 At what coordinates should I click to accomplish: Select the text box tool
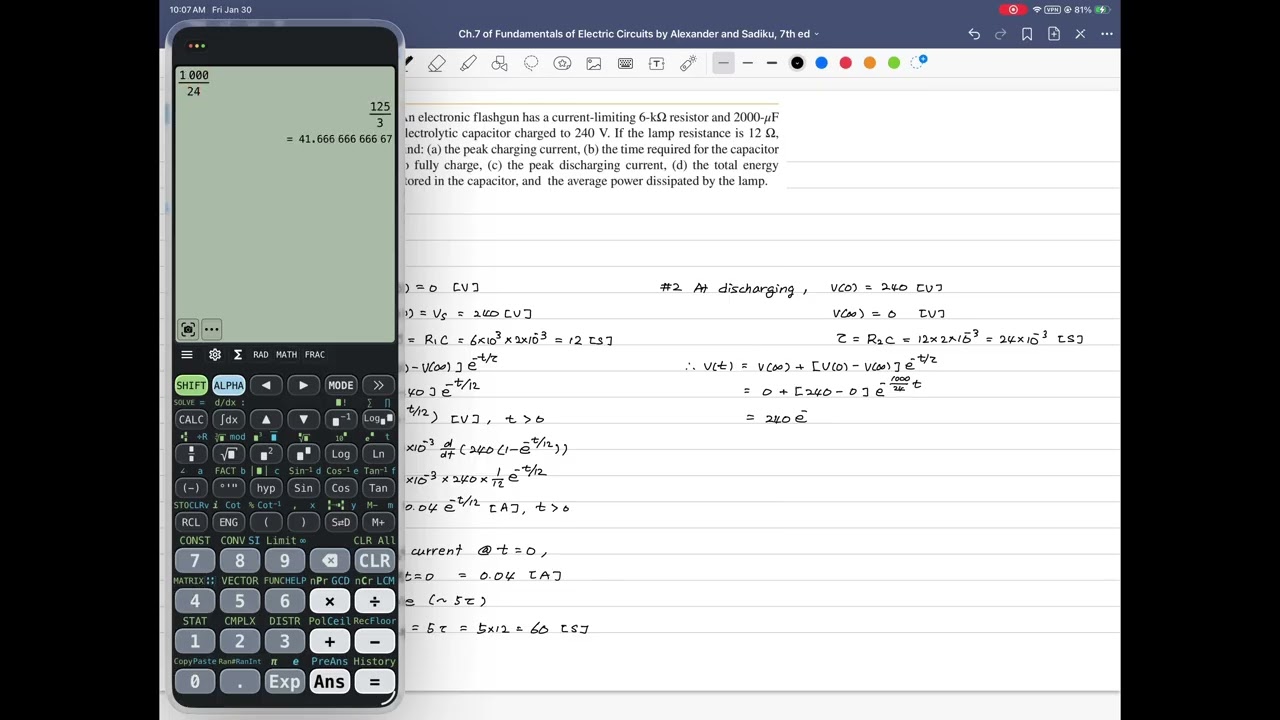[x=656, y=63]
